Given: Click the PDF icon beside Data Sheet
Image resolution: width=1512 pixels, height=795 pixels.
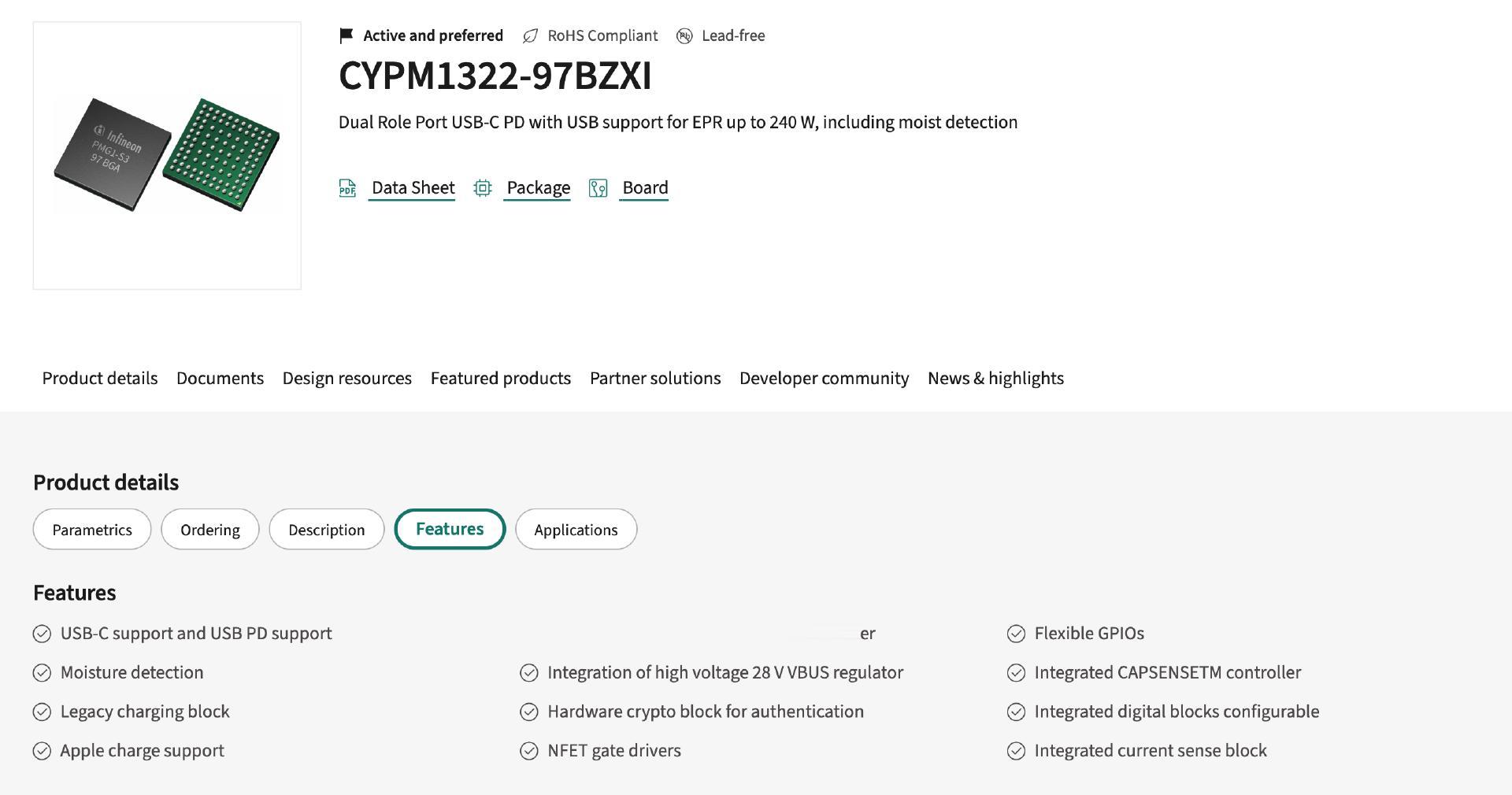Looking at the screenshot, I should [x=347, y=188].
